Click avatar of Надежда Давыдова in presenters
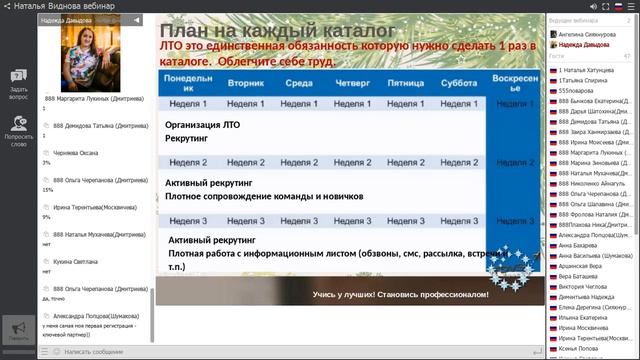640x360 pixels. click(x=553, y=45)
